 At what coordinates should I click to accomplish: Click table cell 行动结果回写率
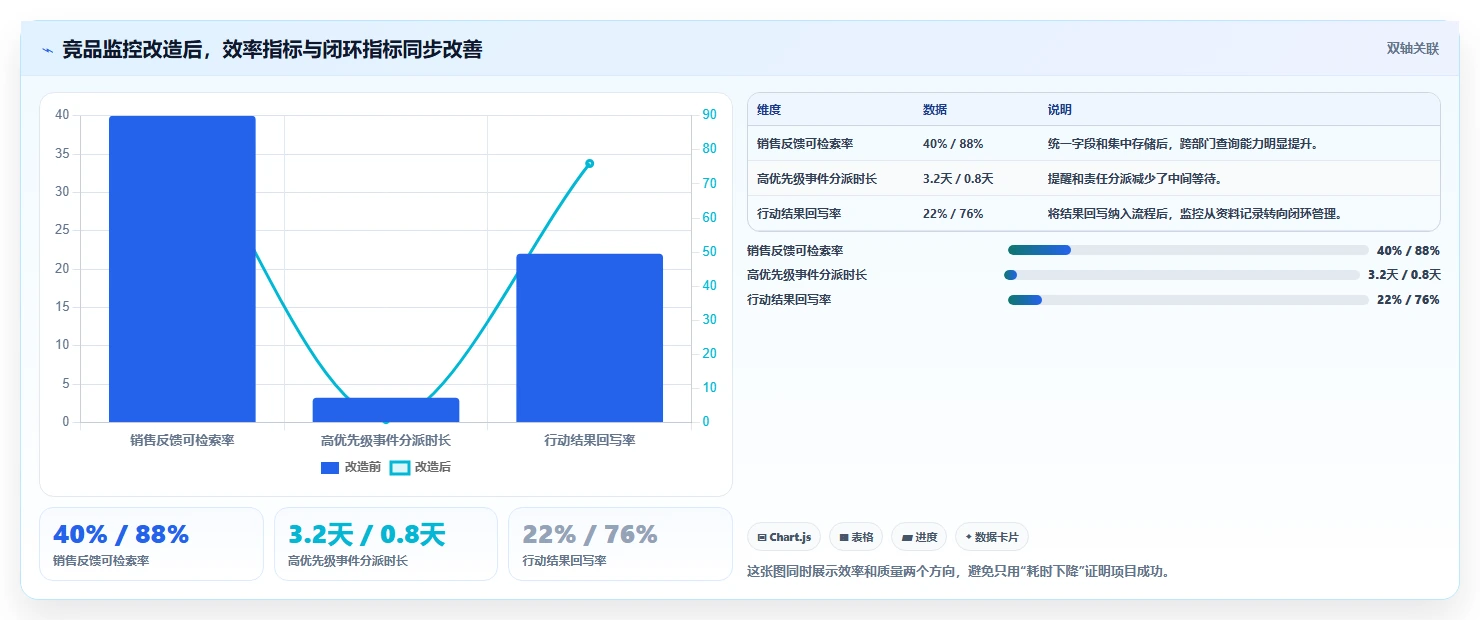click(799, 213)
